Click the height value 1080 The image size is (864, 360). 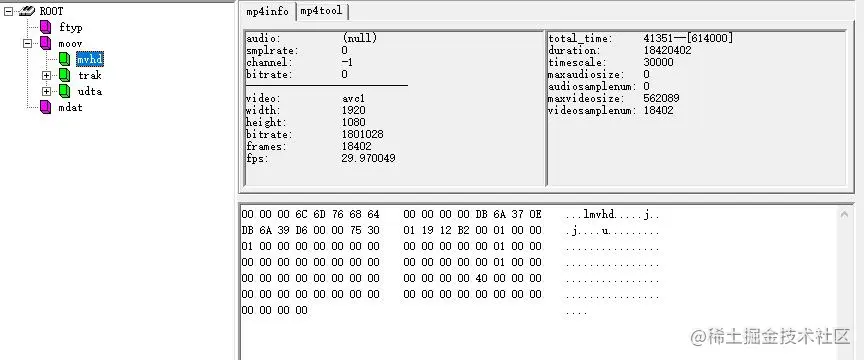click(354, 122)
